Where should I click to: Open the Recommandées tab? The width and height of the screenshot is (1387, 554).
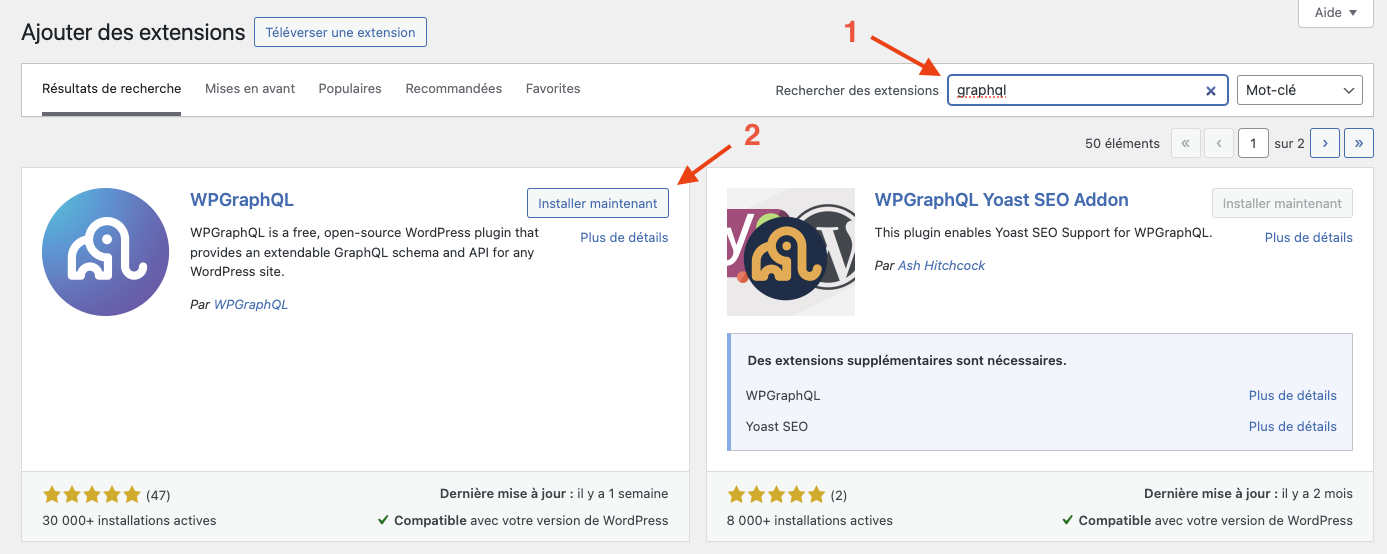tap(454, 89)
